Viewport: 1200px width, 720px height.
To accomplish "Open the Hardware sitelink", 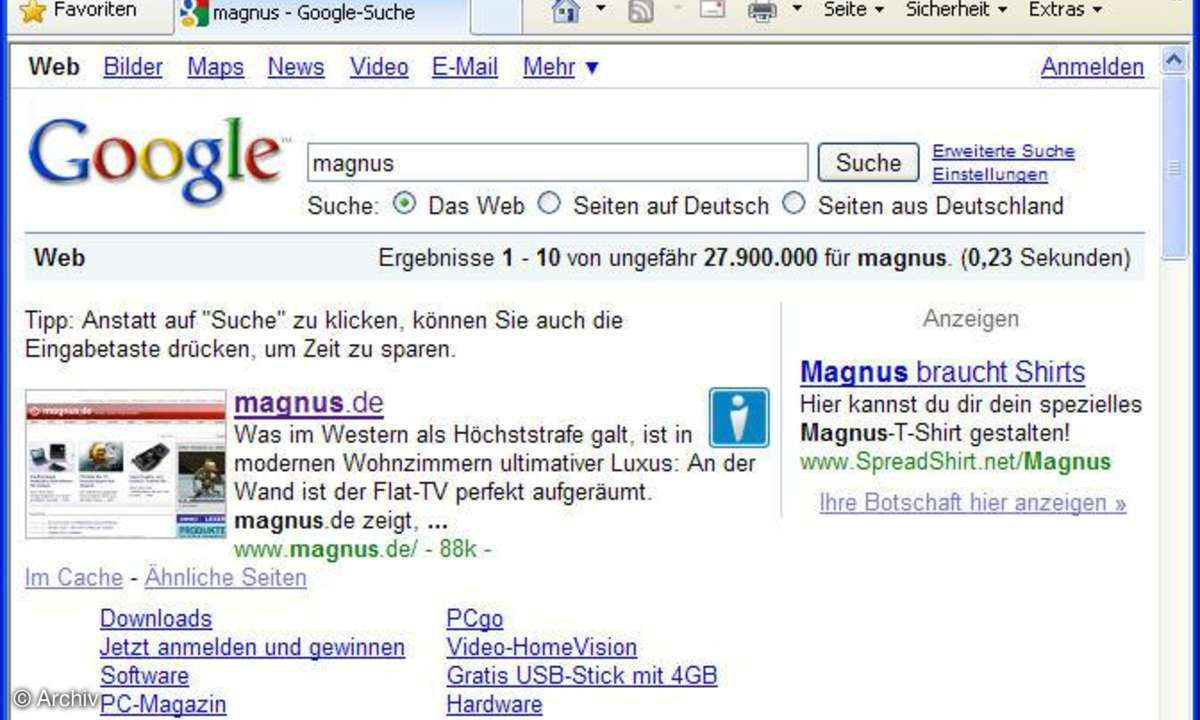I will coord(494,704).
